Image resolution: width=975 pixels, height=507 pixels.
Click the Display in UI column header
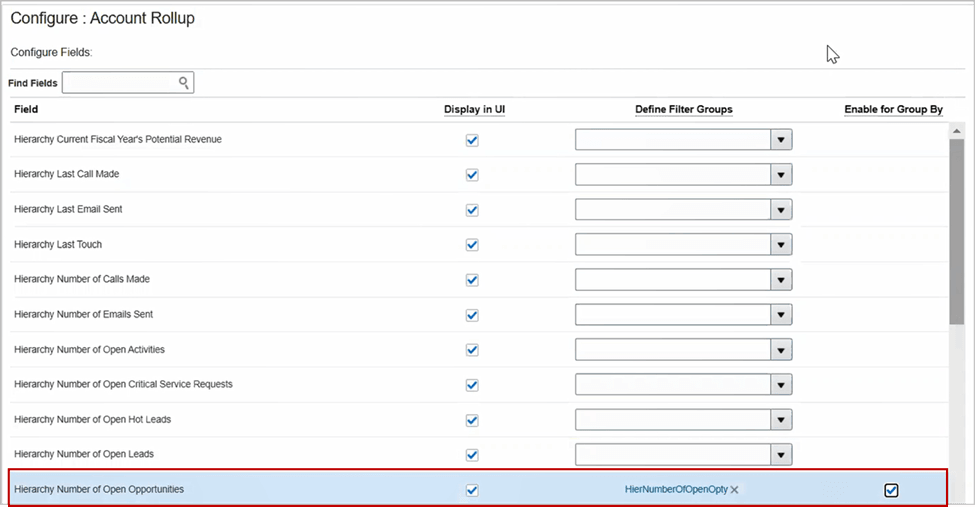[x=474, y=109]
